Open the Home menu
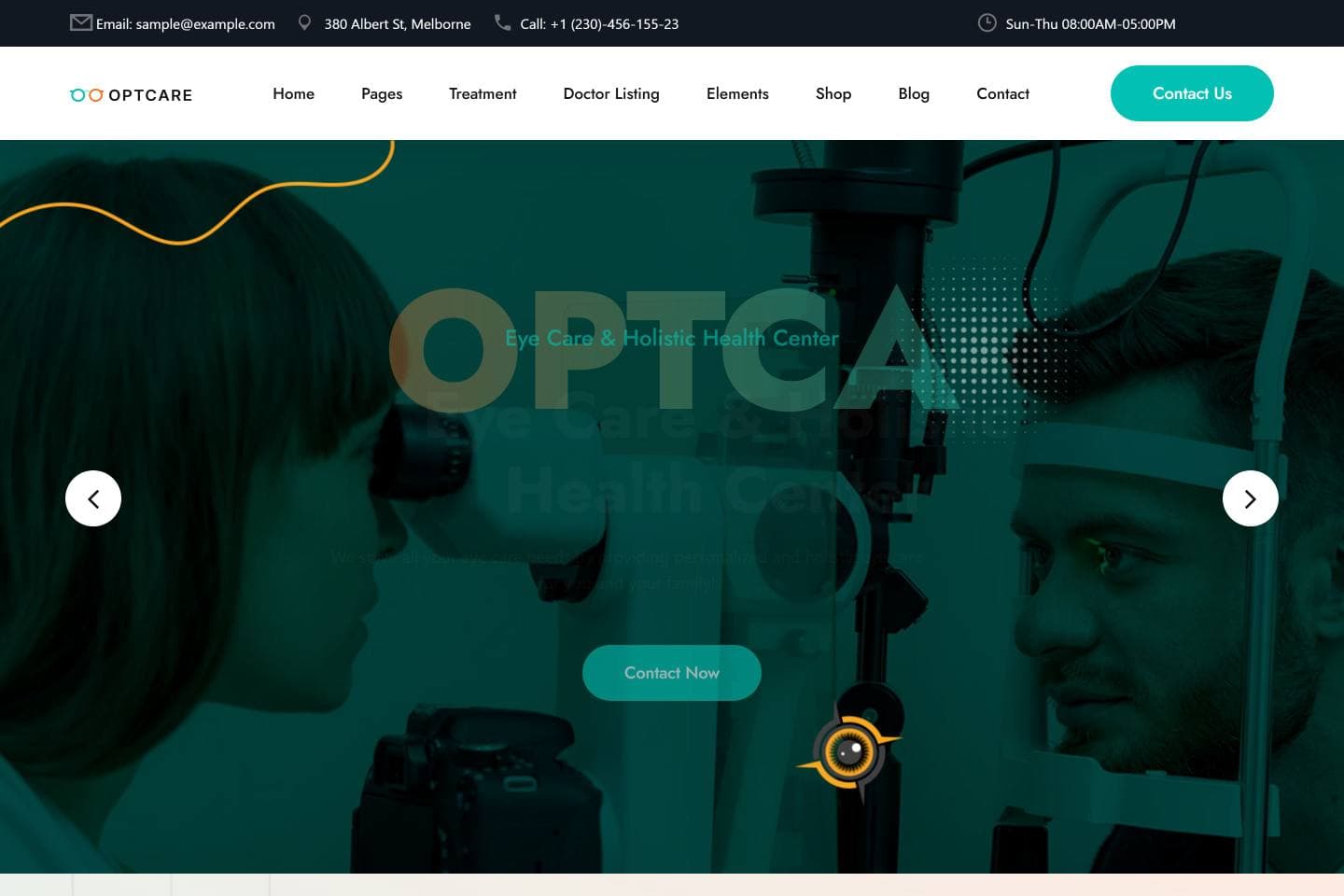The width and height of the screenshot is (1344, 896). pyautogui.click(x=293, y=93)
